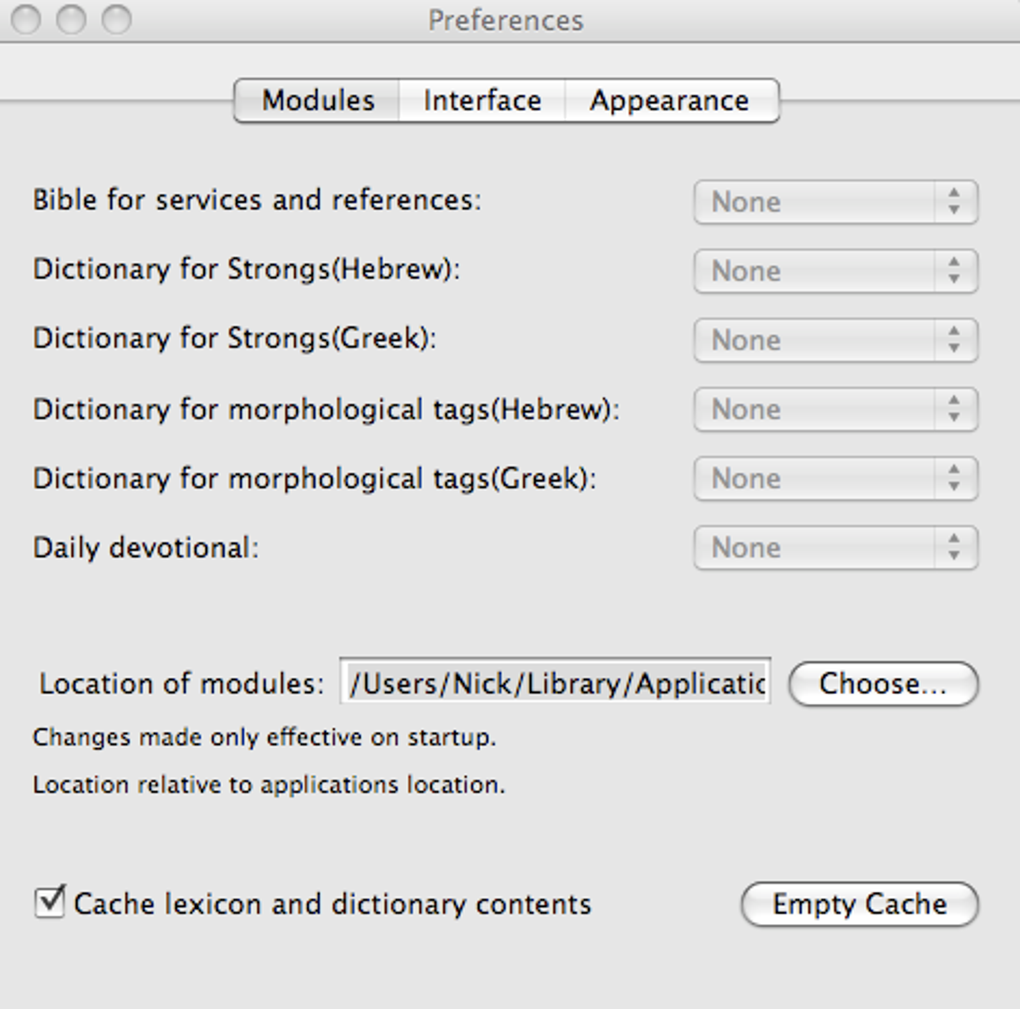Click the modules location path field
Screen dimensions: 1020x1009
pos(555,683)
